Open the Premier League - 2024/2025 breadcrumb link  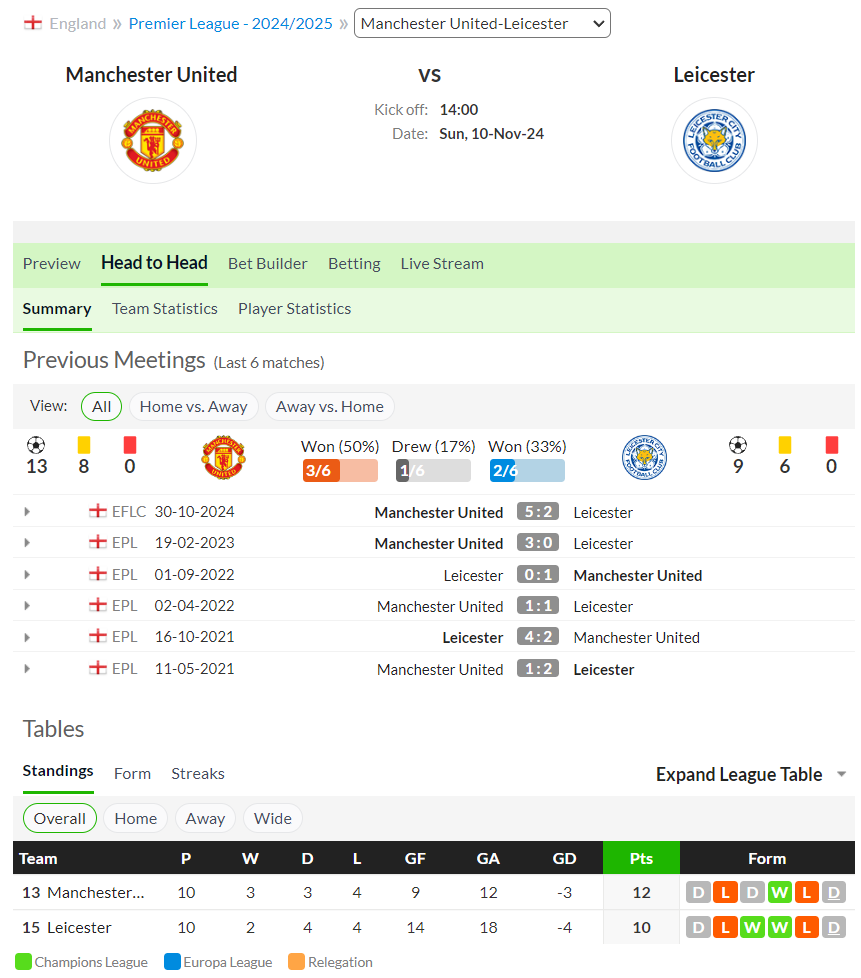(x=230, y=24)
